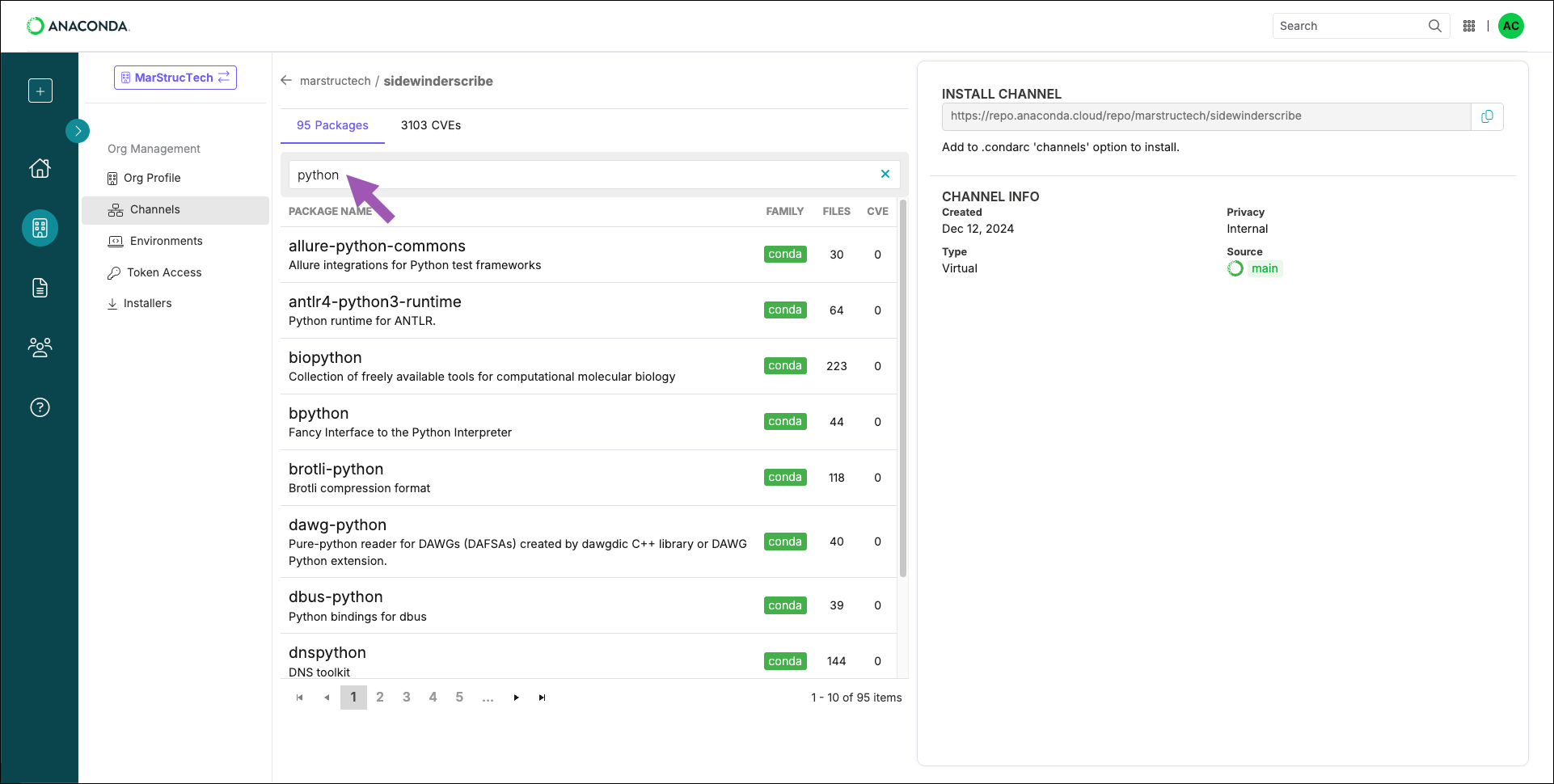1554x784 pixels.
Task: Go to last page icon
Action: pos(543,698)
